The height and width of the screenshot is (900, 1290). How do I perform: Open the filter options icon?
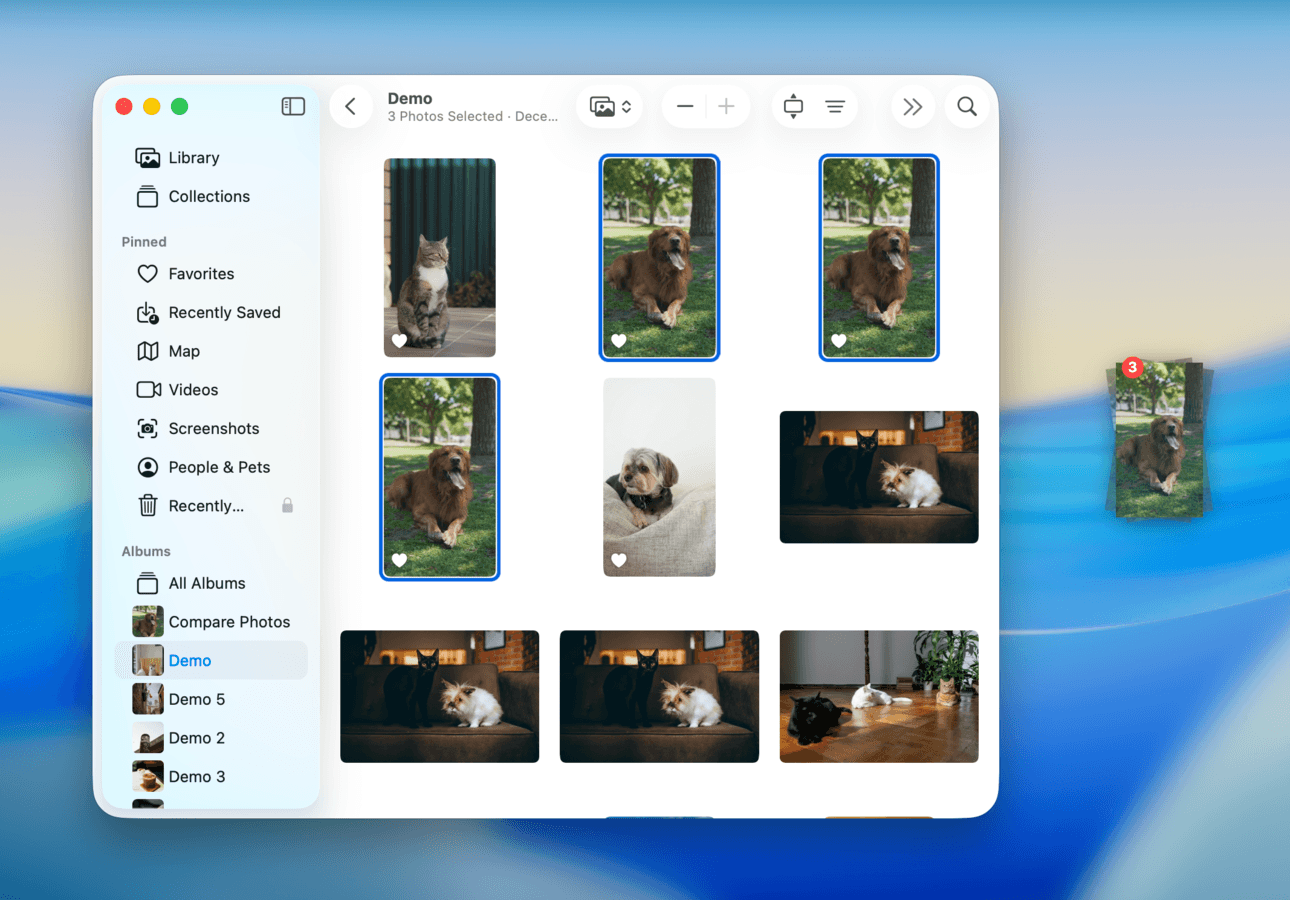(x=835, y=106)
